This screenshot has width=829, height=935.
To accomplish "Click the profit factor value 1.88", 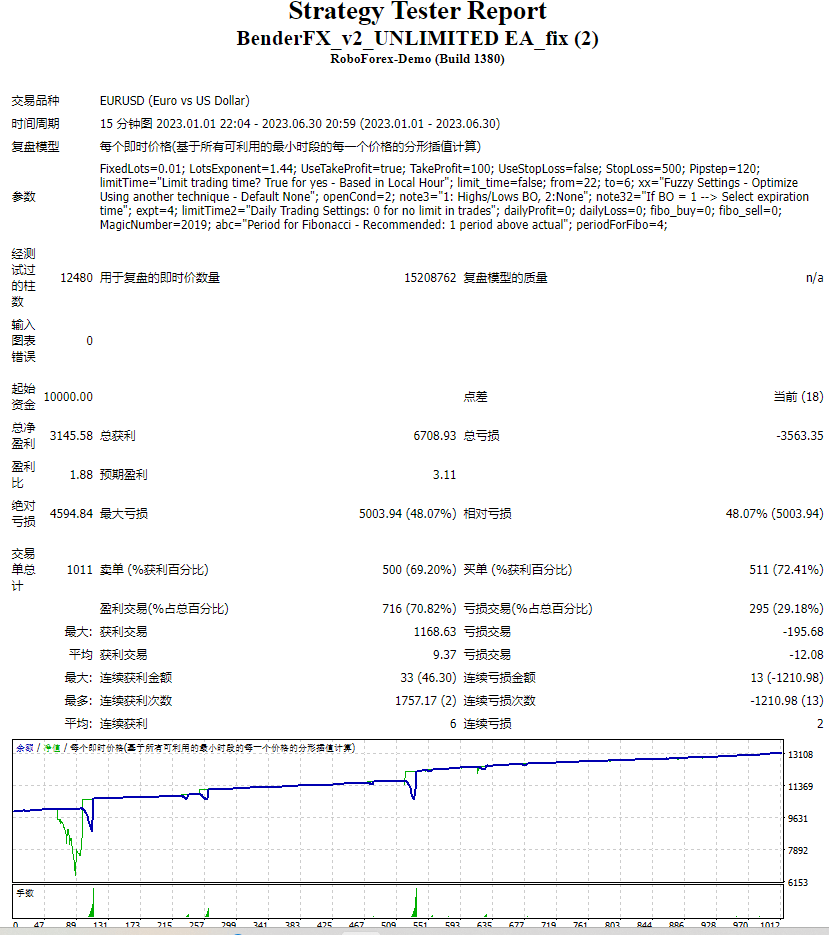I will [x=81, y=475].
